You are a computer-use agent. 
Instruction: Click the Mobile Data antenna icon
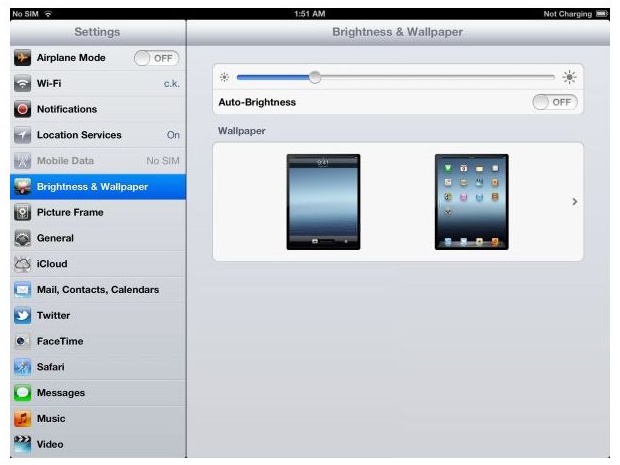click(x=23, y=161)
